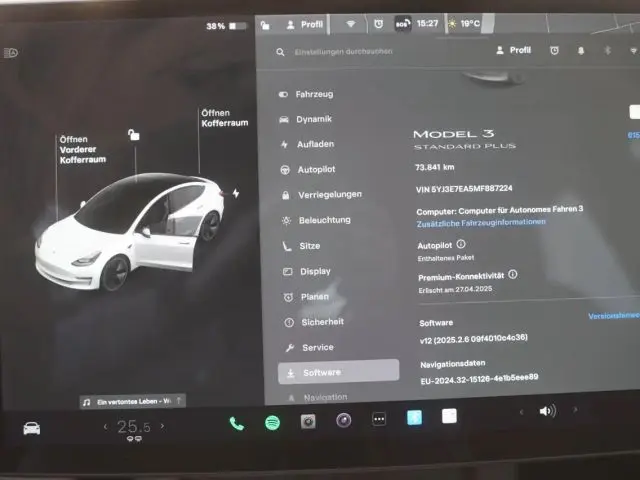Image resolution: width=640 pixels, height=480 pixels.
Task: Tap the Wi-Fi icon in the status bar
Action: 350,24
